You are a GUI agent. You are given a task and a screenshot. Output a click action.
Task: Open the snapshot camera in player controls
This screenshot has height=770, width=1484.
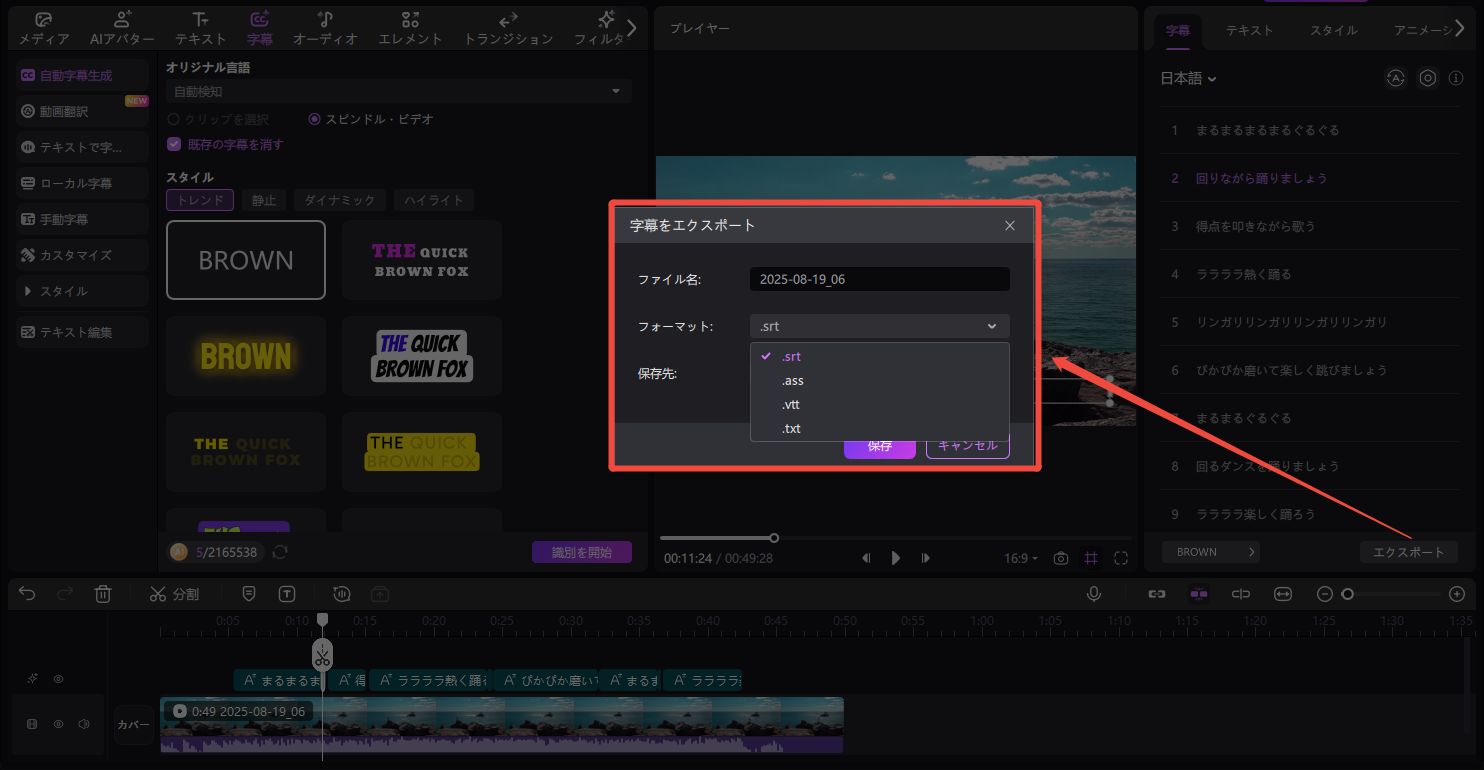click(1060, 558)
